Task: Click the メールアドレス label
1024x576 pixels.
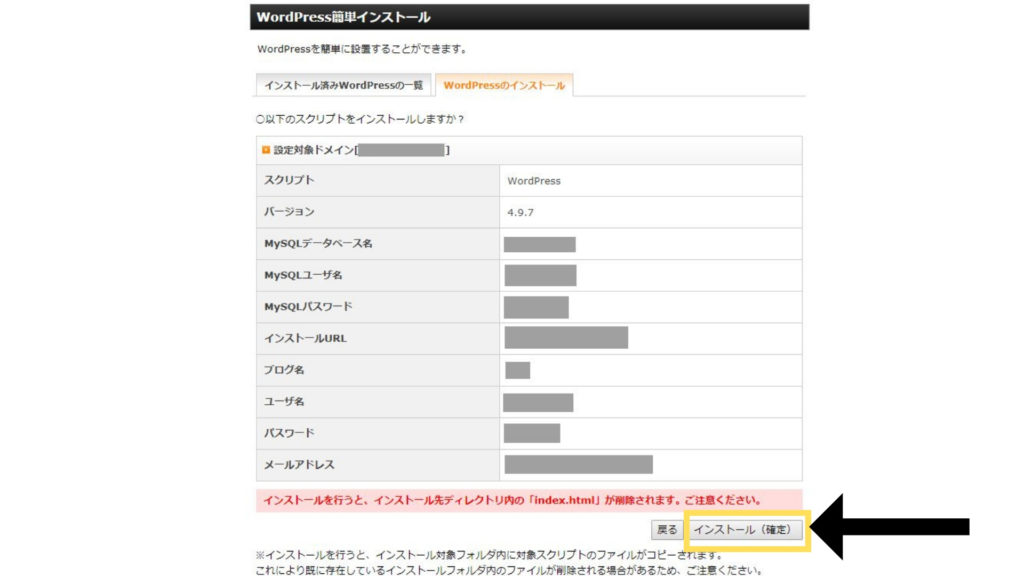Action: click(x=299, y=464)
